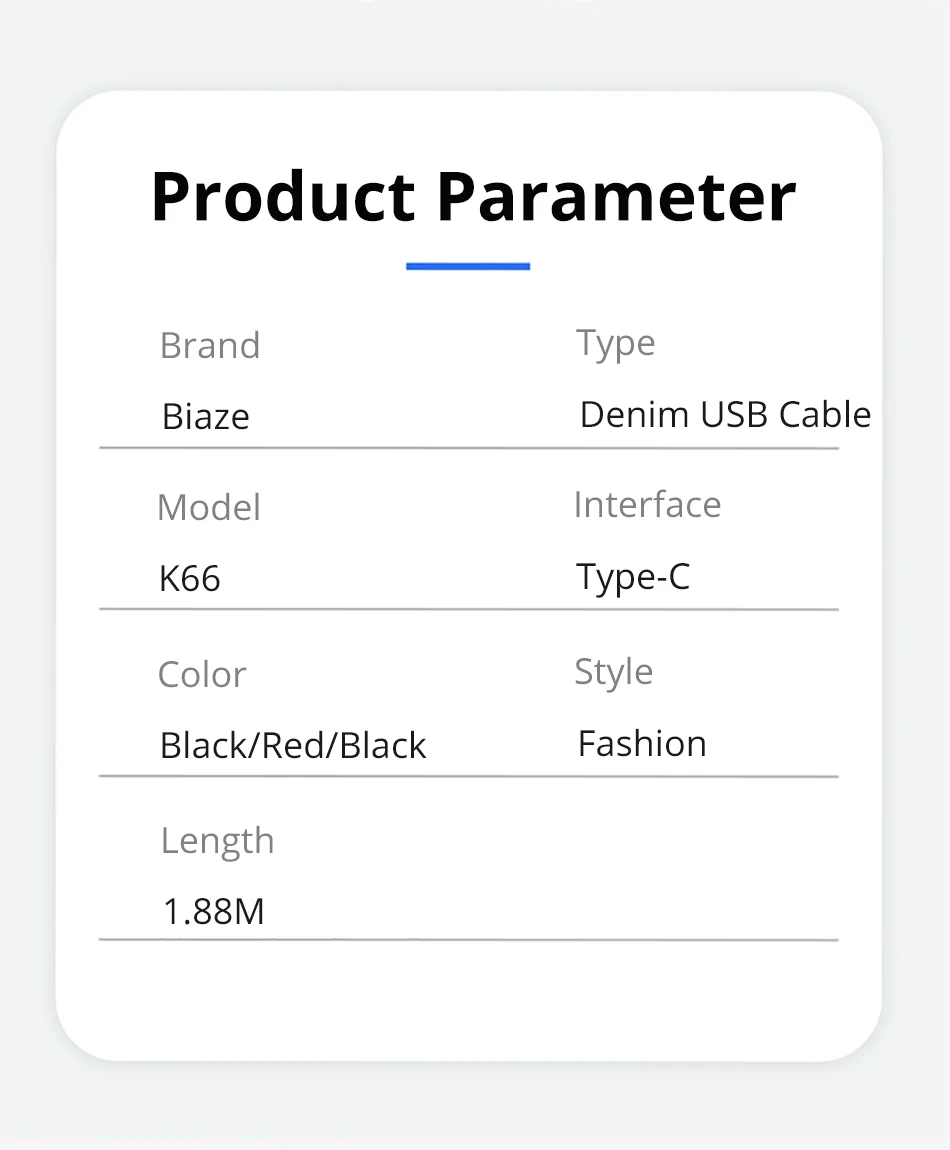Click the Biaze brand value
950x1150 pixels.
point(205,417)
